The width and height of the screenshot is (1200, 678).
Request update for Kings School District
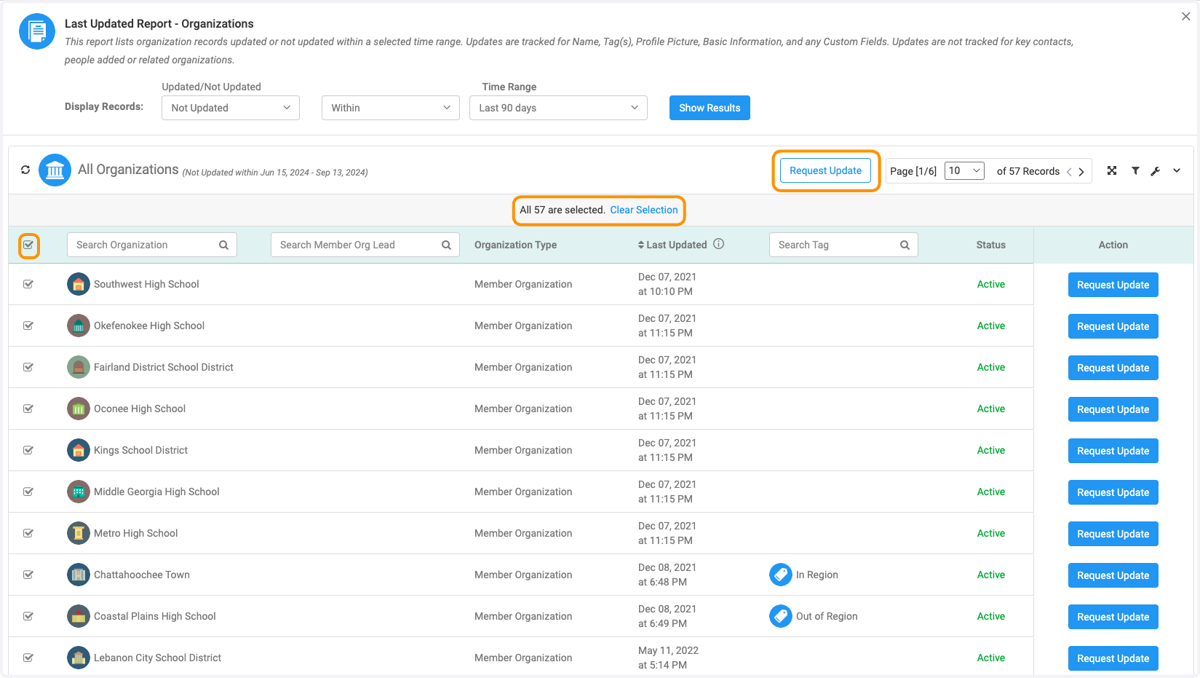tap(1113, 451)
